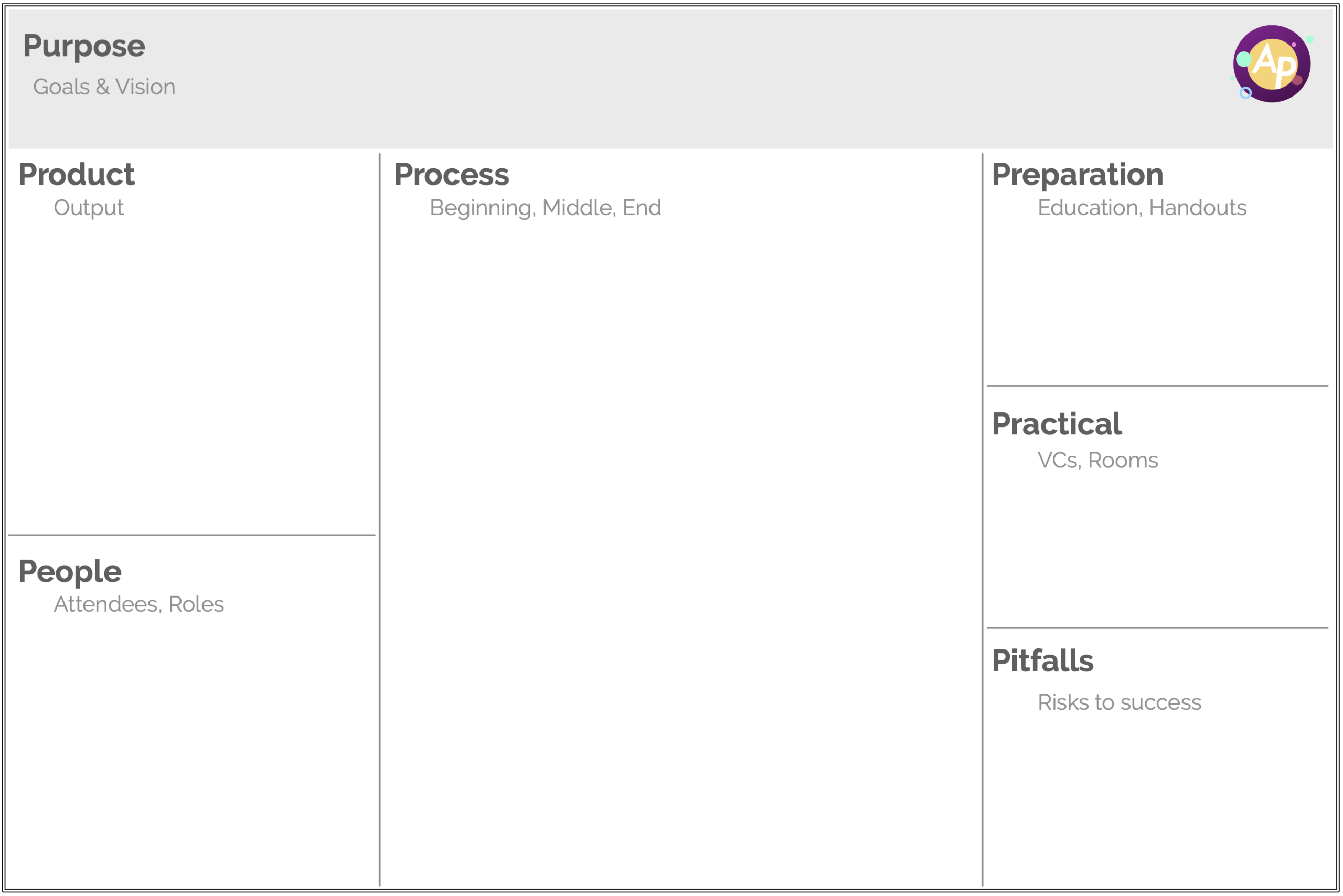Click the Attendees, Roles subtitle
The height and width of the screenshot is (896, 1343).
139,604
